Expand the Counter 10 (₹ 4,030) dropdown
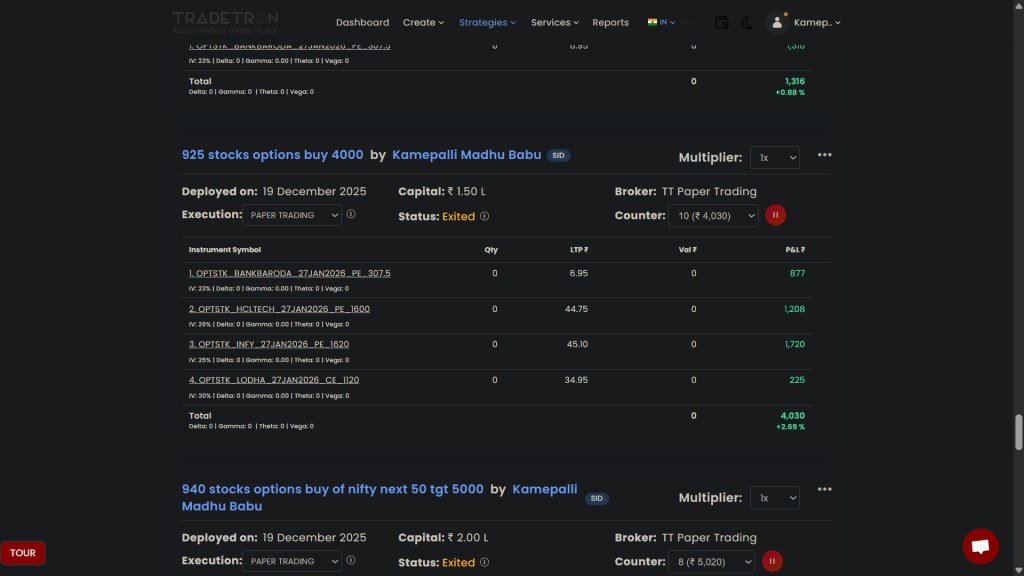 click(x=714, y=216)
